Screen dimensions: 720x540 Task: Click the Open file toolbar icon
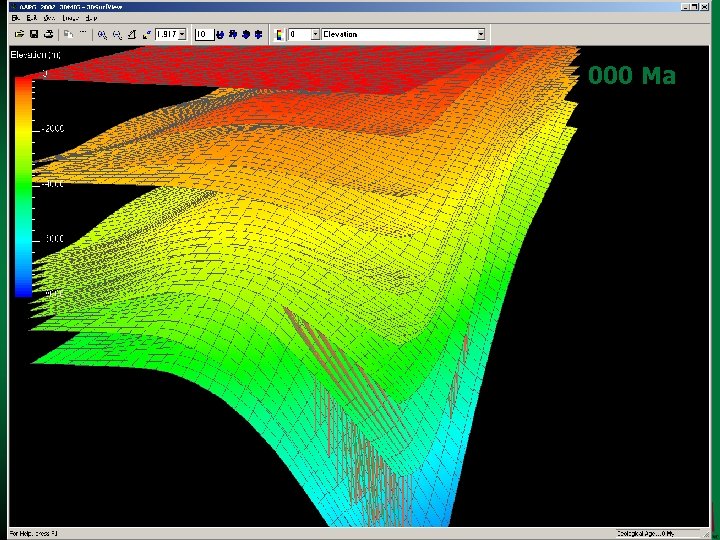[19, 34]
